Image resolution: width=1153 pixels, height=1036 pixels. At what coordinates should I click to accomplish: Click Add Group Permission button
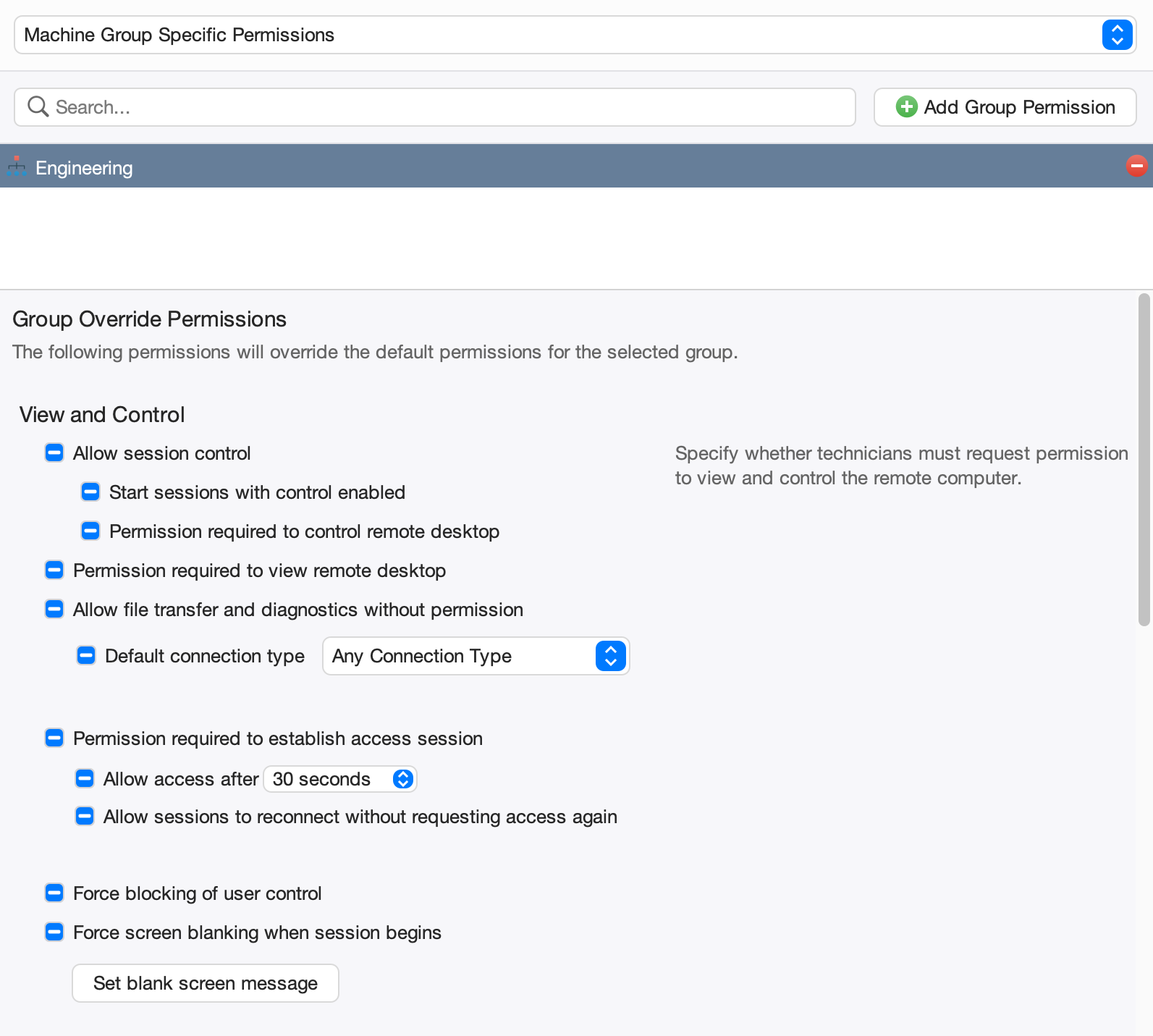click(1005, 107)
